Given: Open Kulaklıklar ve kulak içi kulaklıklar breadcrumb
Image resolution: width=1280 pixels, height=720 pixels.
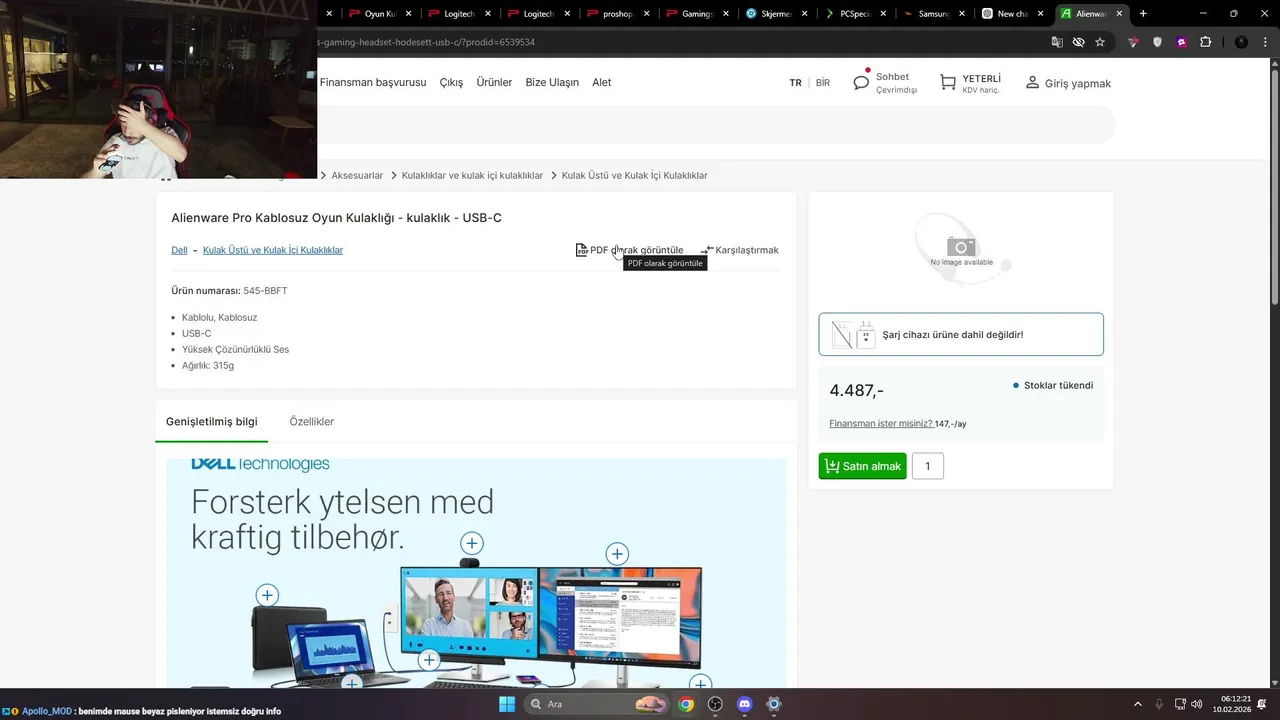Looking at the screenshot, I should (x=472, y=175).
